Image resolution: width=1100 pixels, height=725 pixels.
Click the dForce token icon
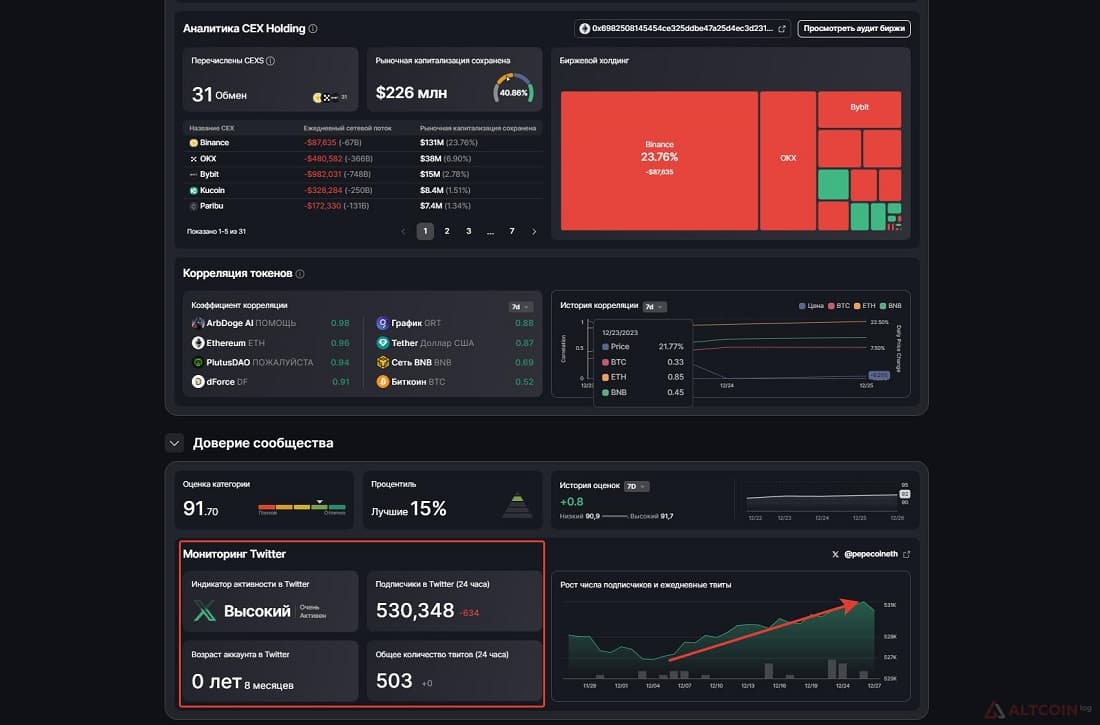pos(198,382)
